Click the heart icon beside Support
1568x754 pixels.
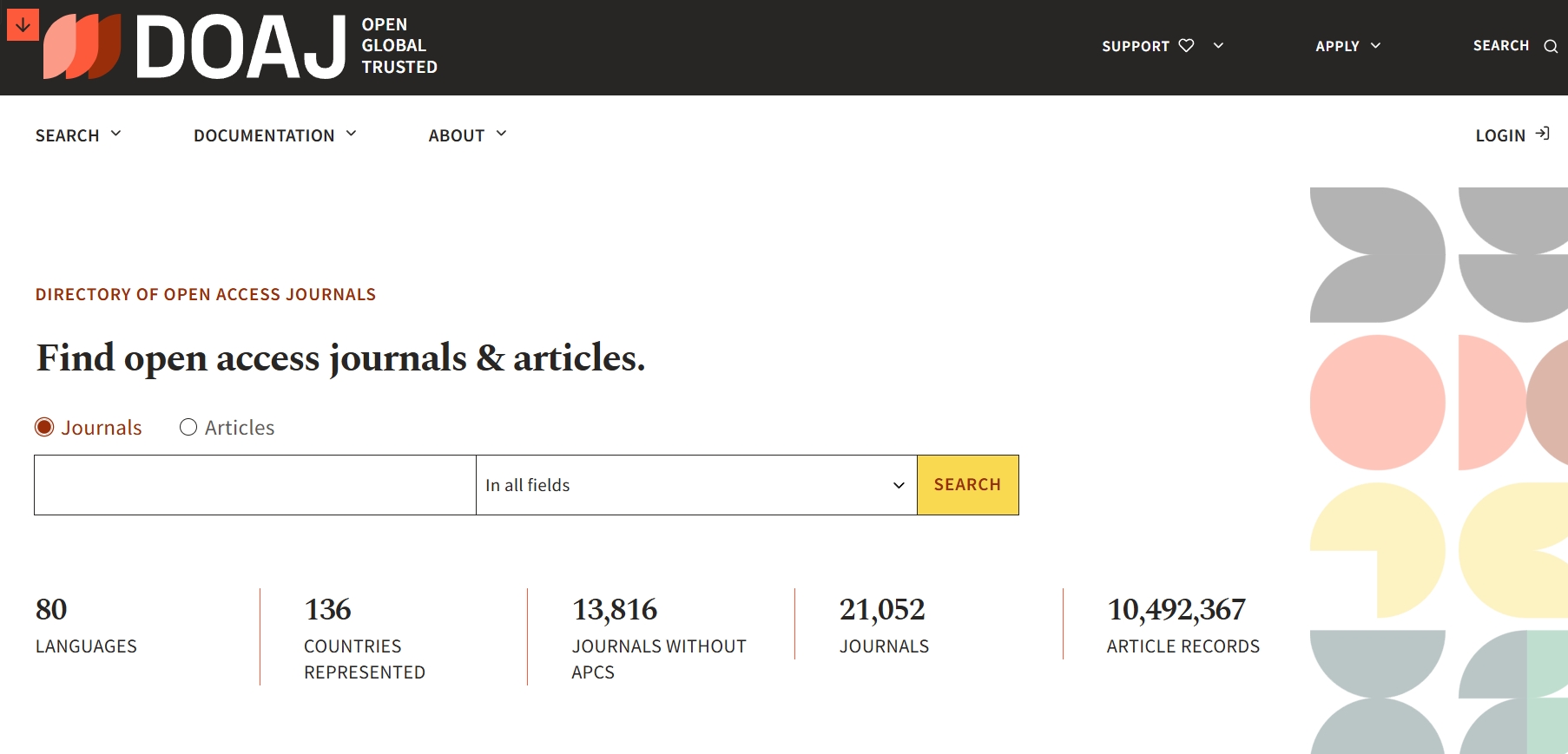(x=1186, y=45)
